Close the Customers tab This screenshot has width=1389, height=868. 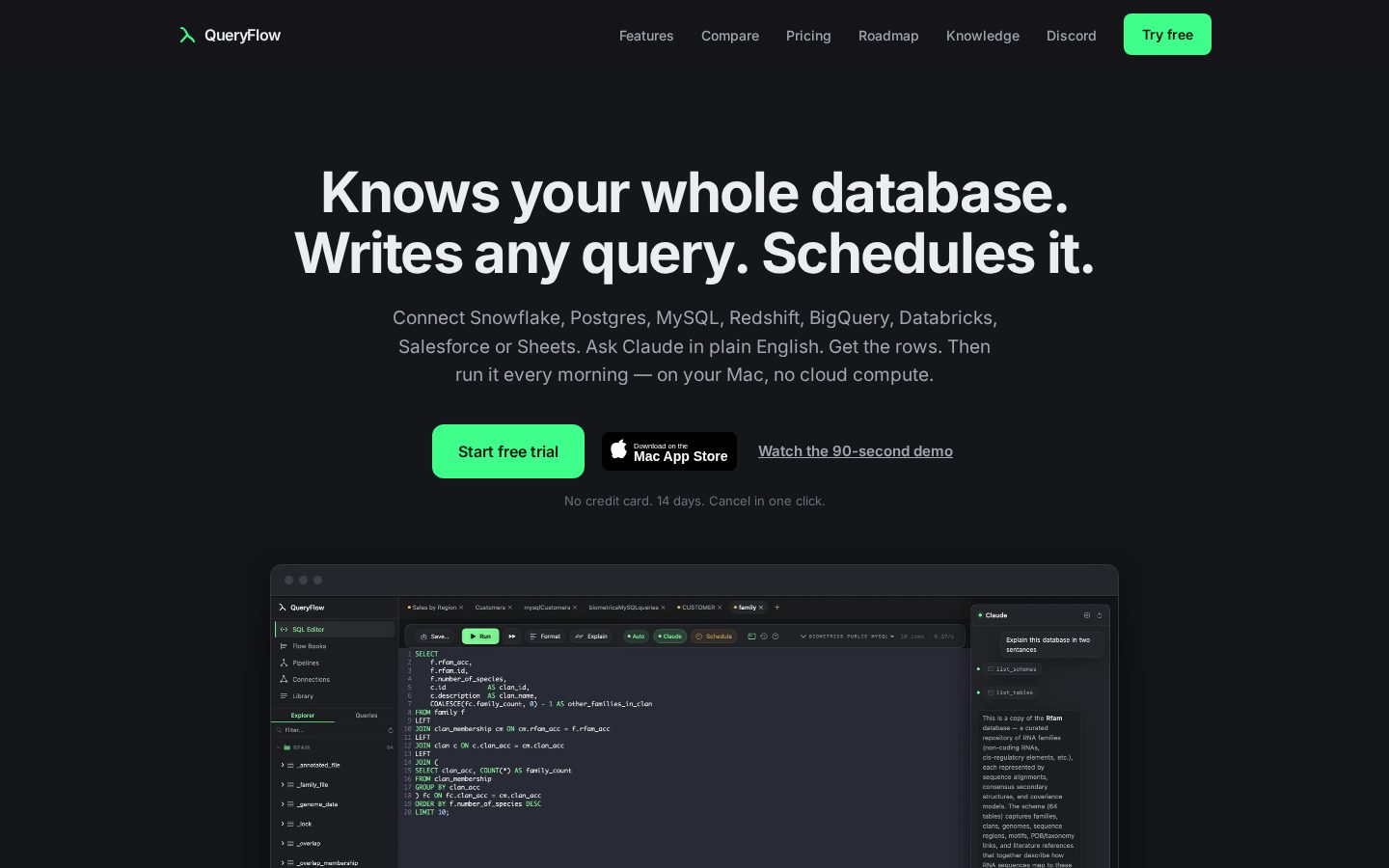[510, 608]
